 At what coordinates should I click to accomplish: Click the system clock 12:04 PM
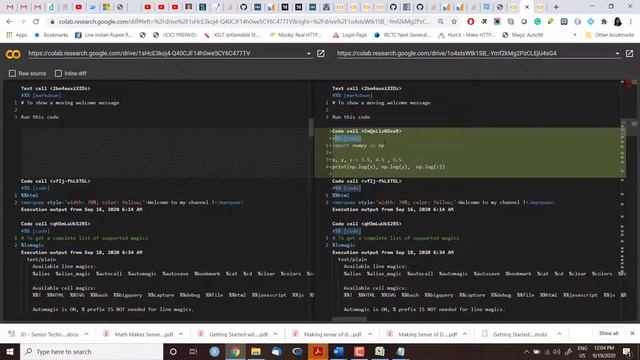[x=604, y=351]
